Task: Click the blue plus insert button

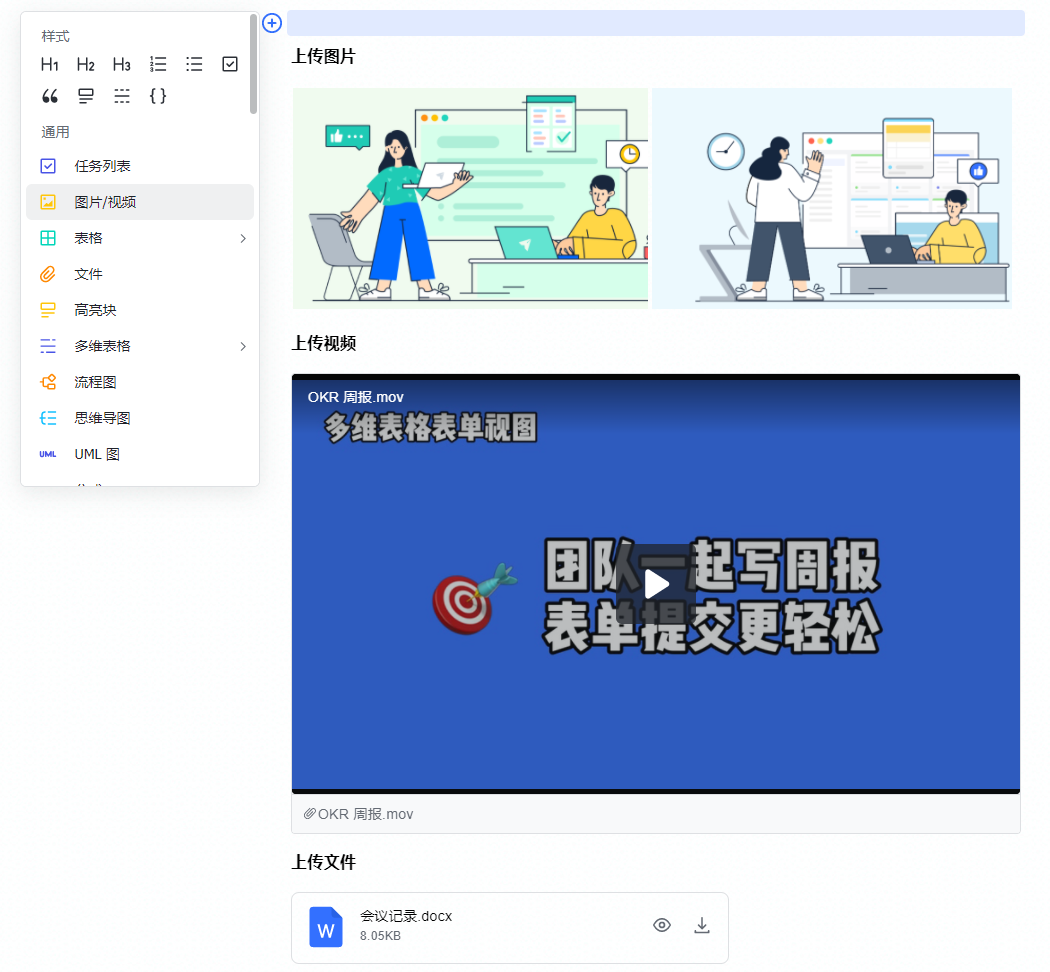Action: 272,23
